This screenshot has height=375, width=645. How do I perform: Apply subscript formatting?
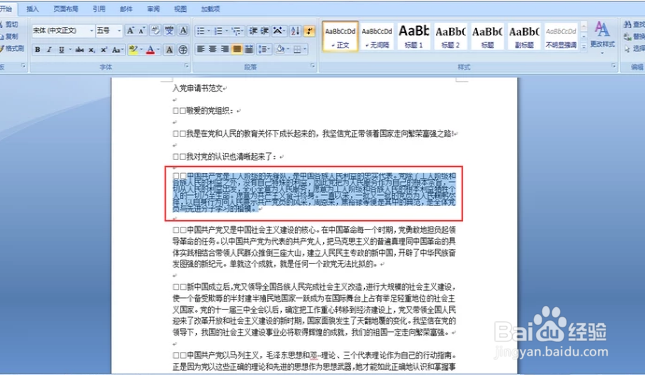click(92, 50)
